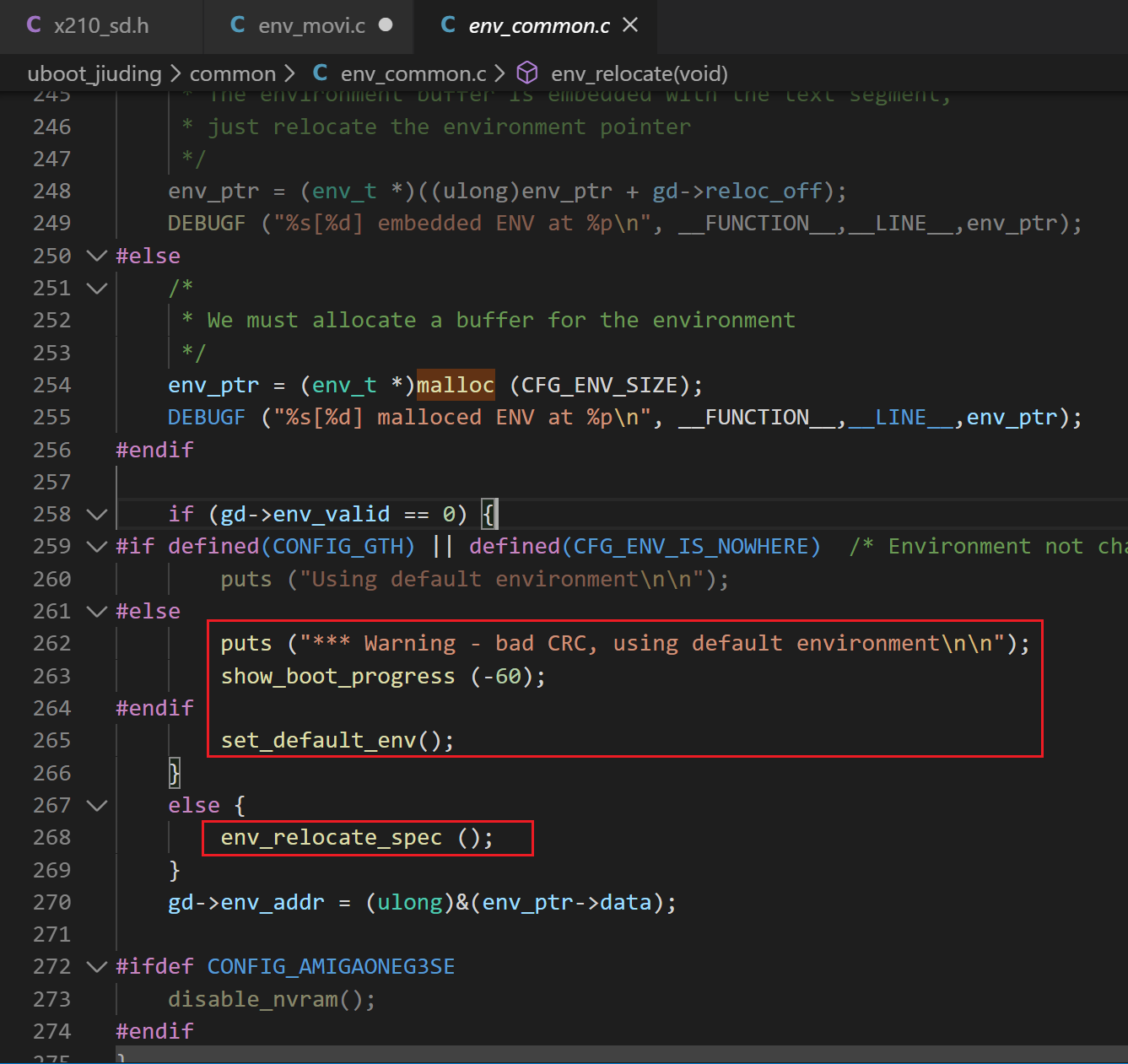Click DEBUGF on line 249
This screenshot has height=1064, width=1128.
click(207, 224)
